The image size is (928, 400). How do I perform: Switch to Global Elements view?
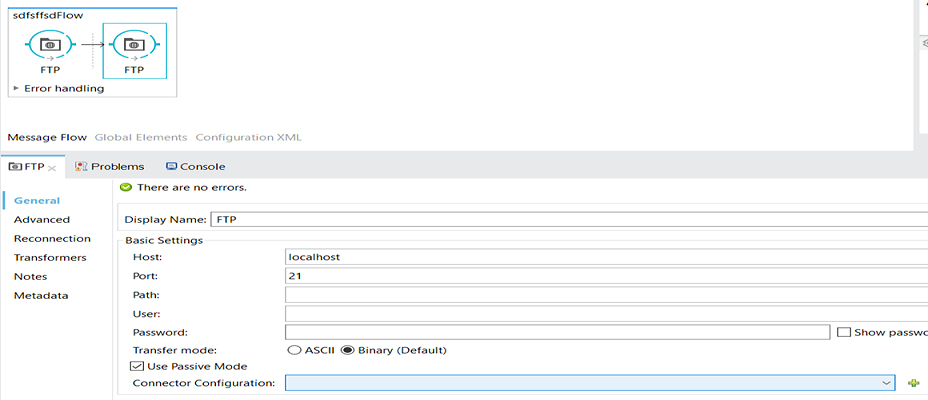pyautogui.click(x=140, y=137)
